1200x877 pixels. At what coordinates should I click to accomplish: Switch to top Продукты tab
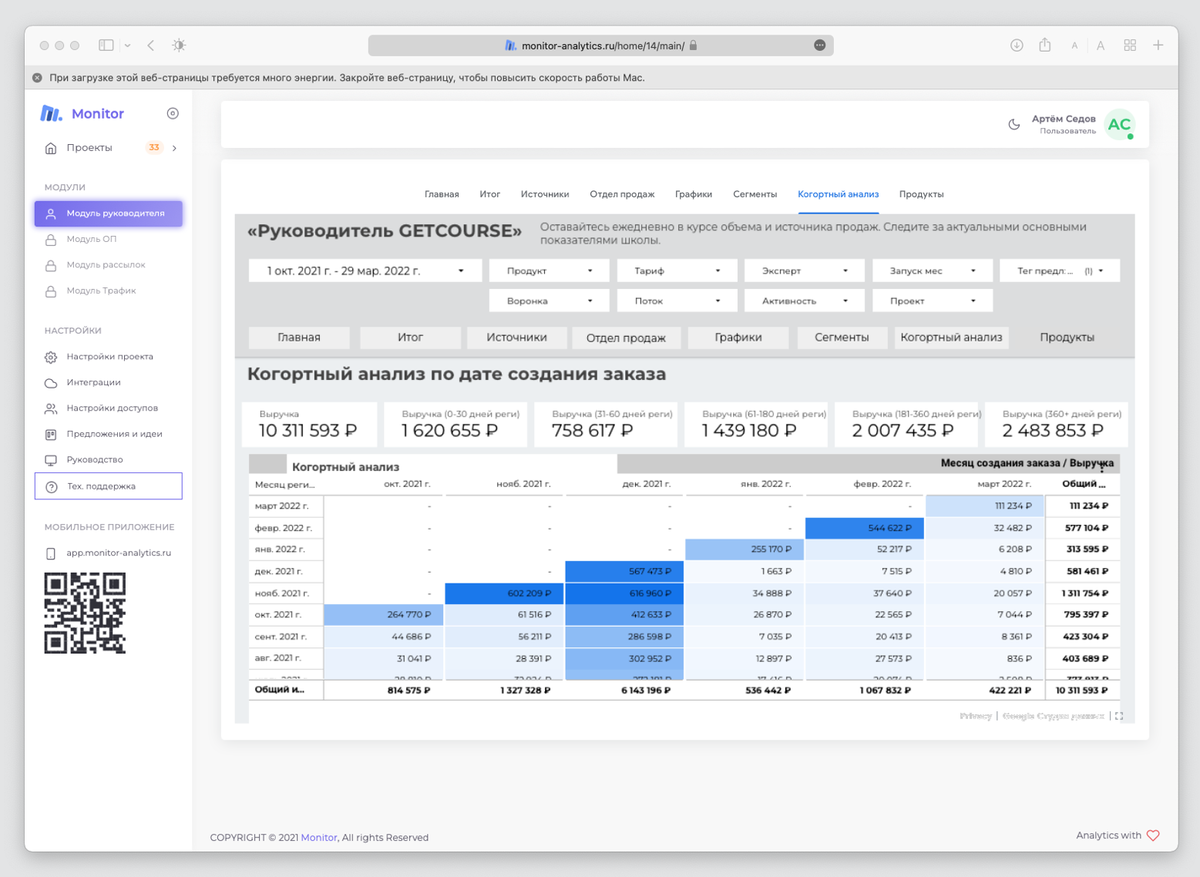[921, 194]
